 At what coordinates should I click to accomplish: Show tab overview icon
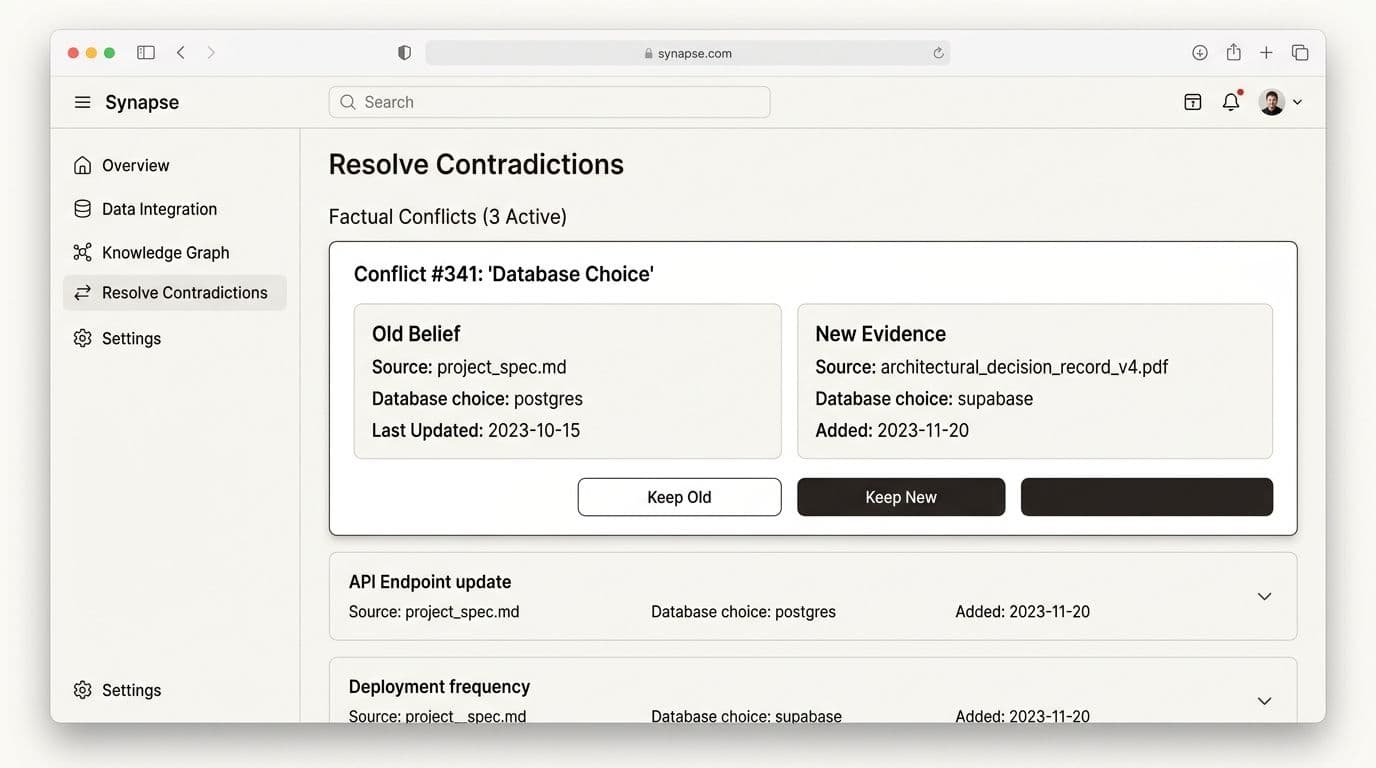(x=1300, y=52)
